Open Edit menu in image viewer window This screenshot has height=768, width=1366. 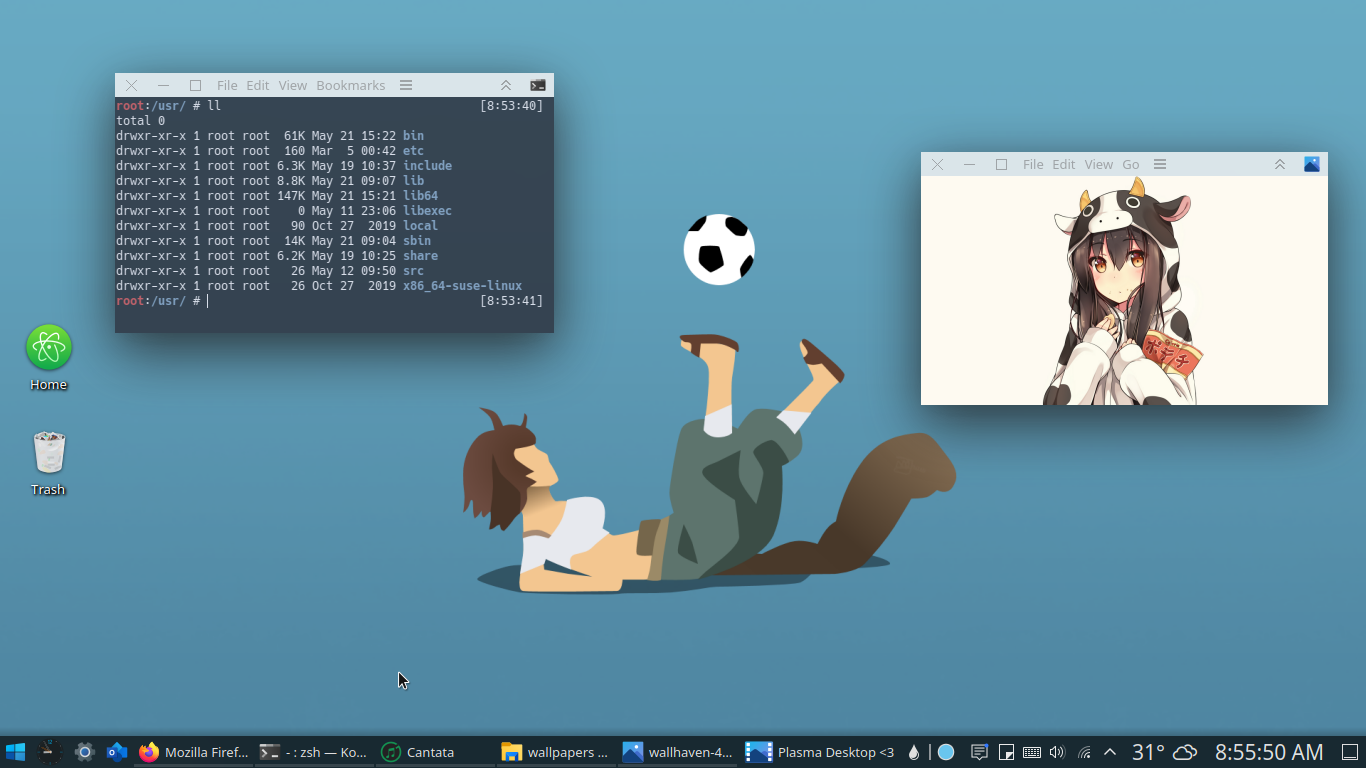click(x=1064, y=165)
